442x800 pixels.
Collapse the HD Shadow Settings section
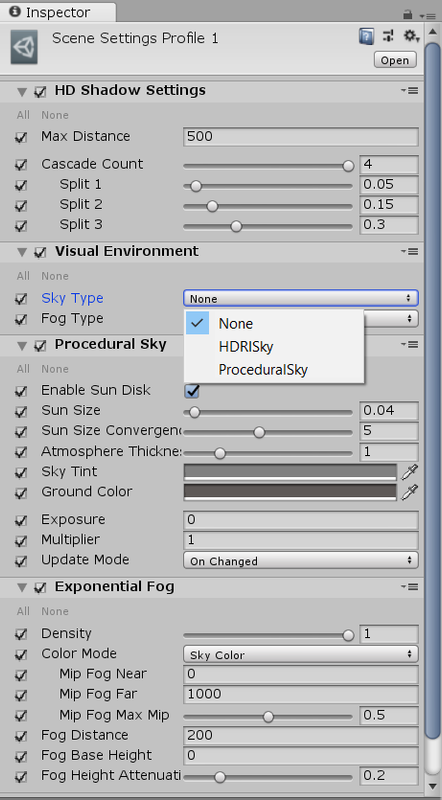pyautogui.click(x=21, y=92)
